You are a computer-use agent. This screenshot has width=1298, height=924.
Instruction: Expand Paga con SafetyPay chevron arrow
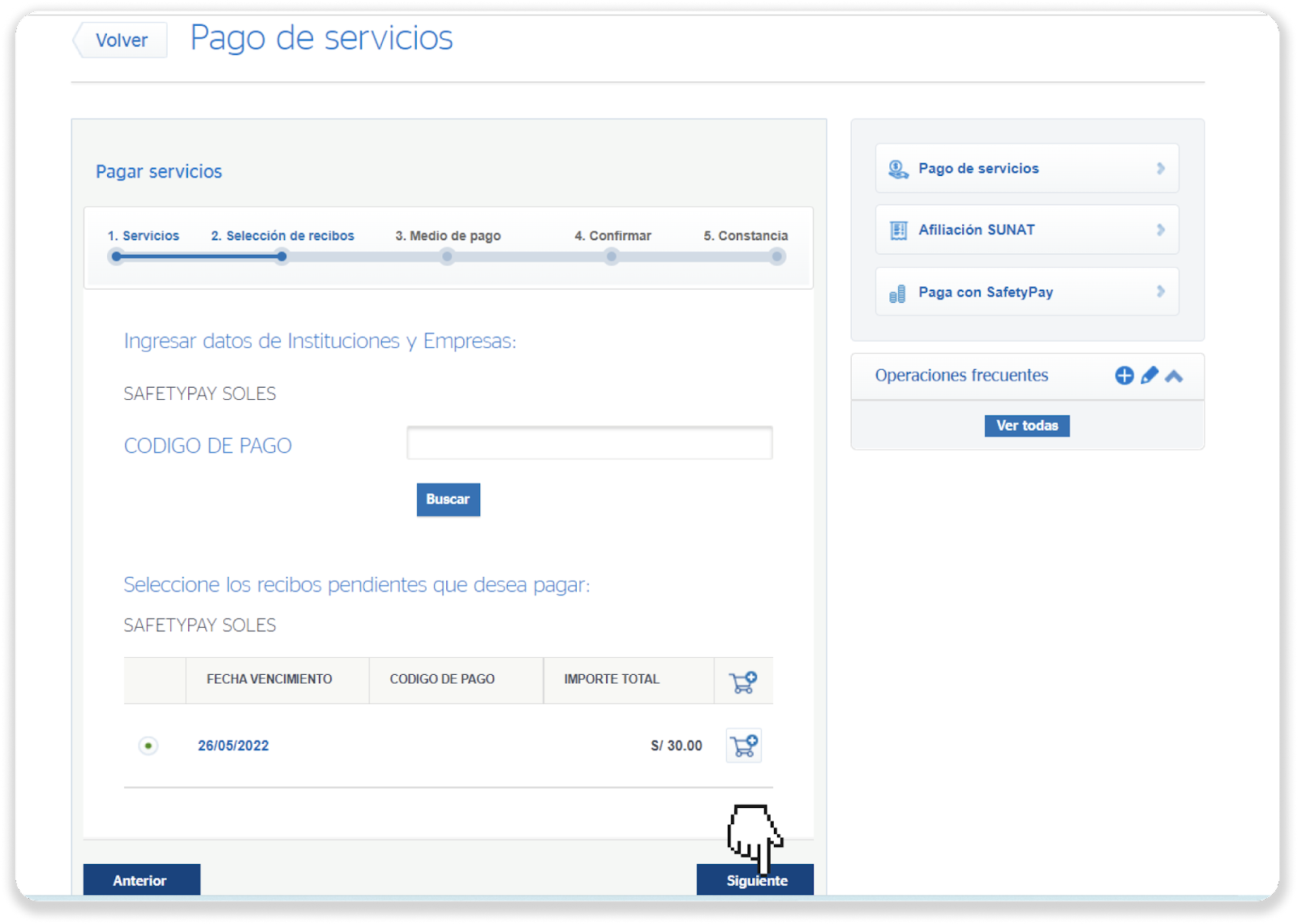[1160, 292]
